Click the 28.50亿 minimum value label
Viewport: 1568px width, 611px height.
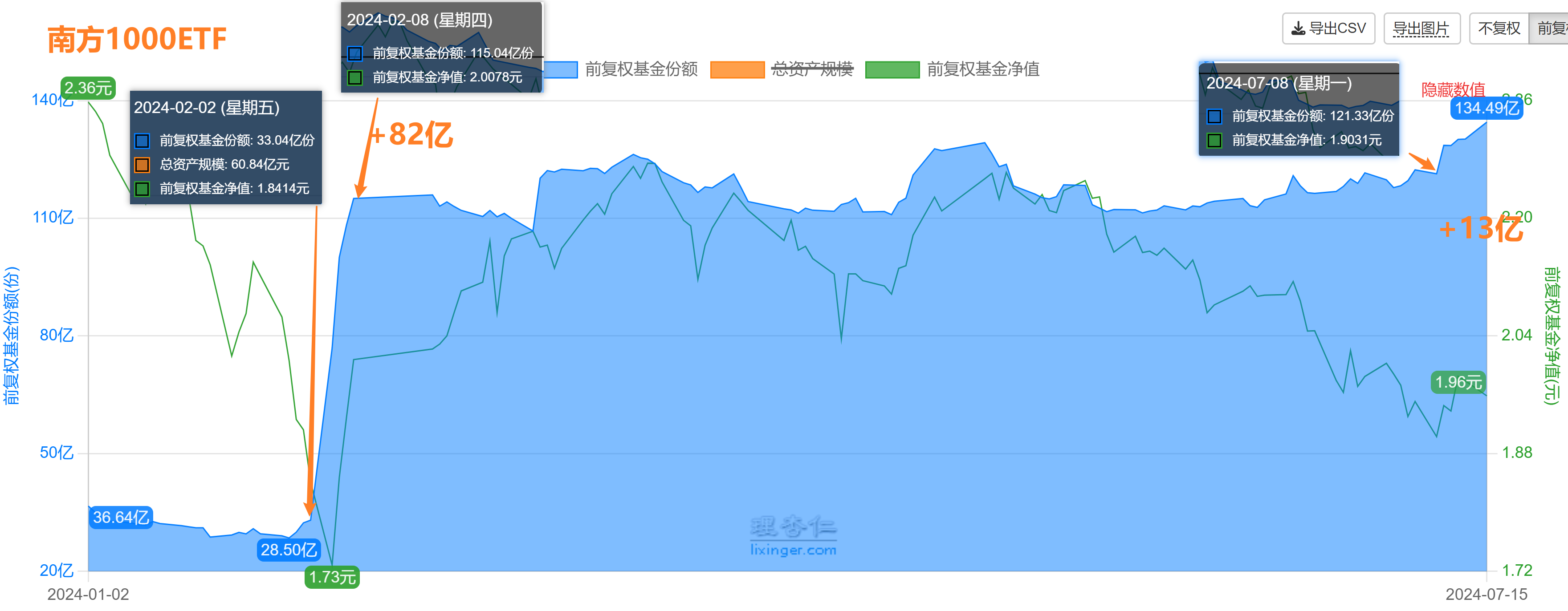(x=289, y=550)
